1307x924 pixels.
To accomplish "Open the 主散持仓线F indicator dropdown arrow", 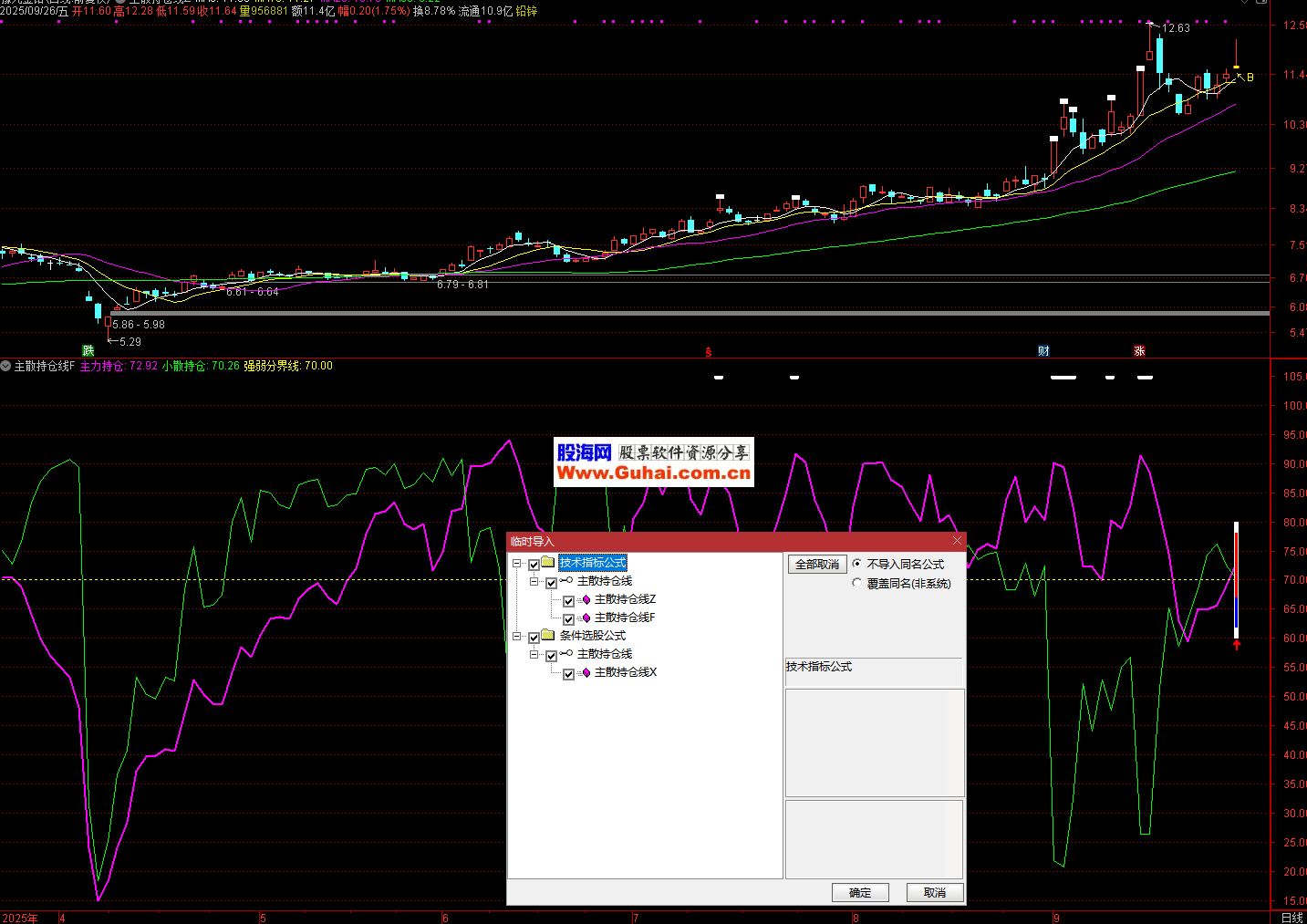I will (x=5, y=366).
